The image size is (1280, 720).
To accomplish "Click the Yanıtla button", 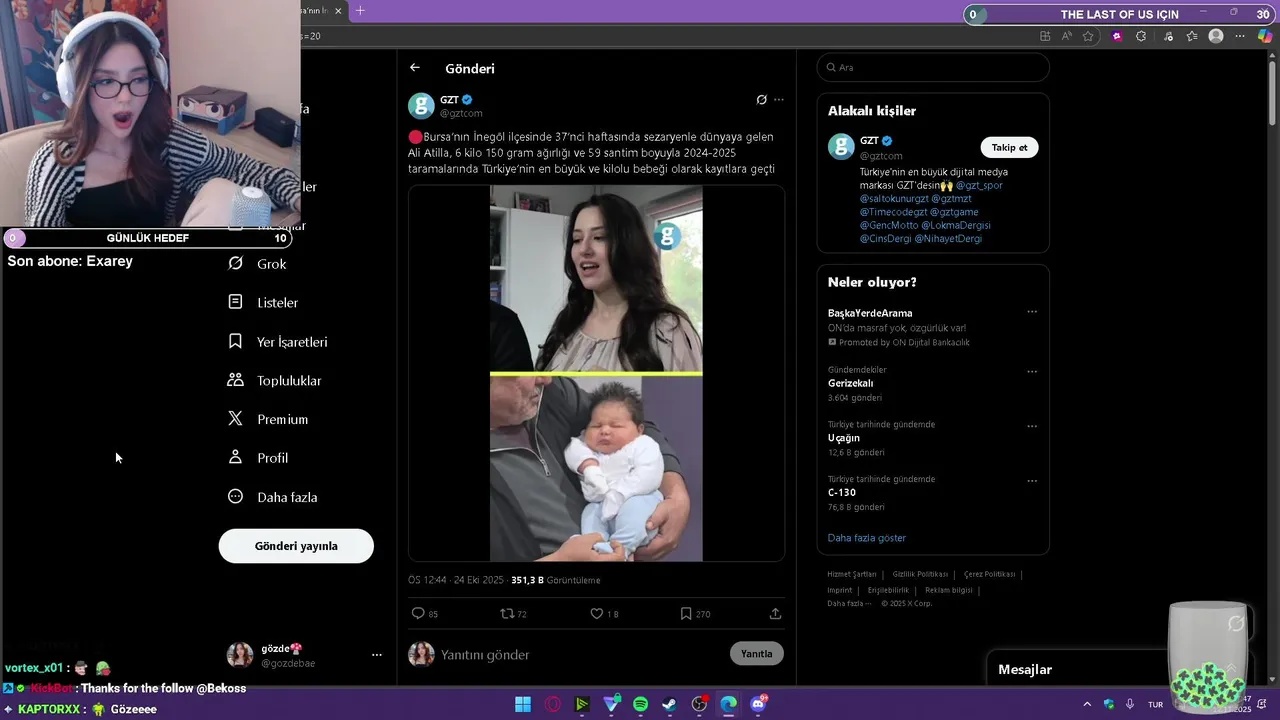I will pyautogui.click(x=757, y=654).
